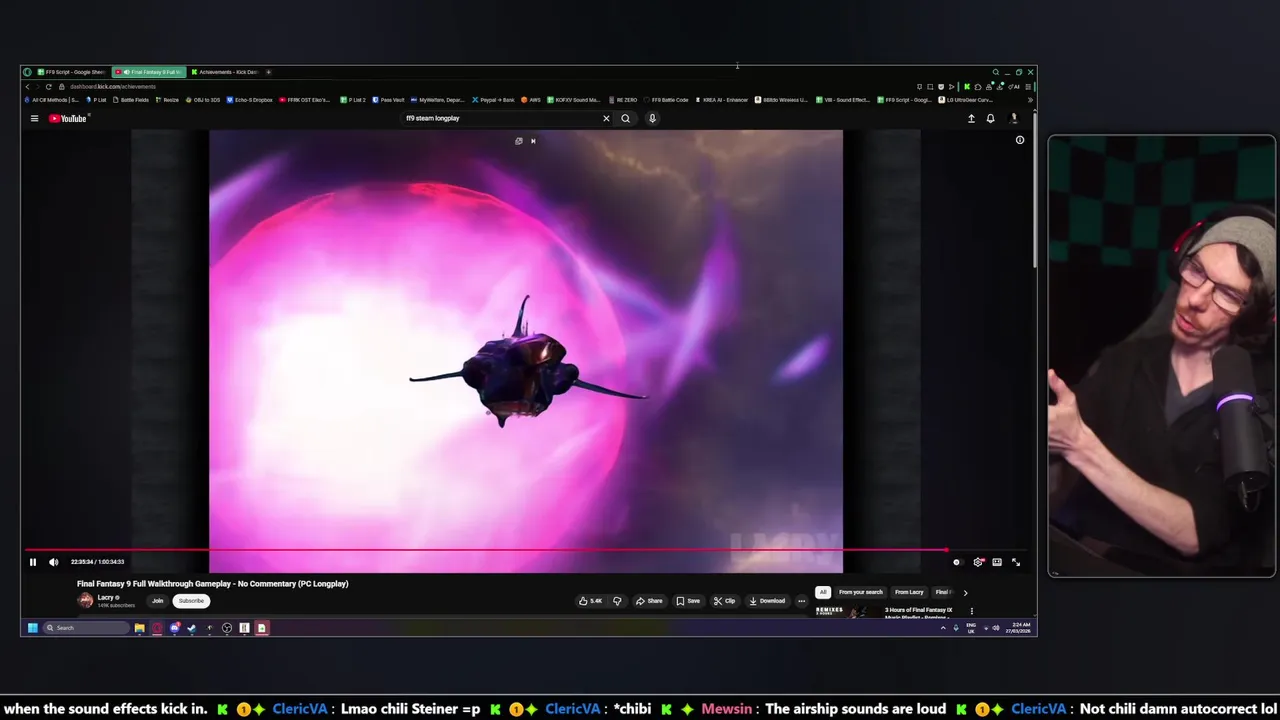Reload the page
The width and height of the screenshot is (1280, 720).
click(48, 87)
